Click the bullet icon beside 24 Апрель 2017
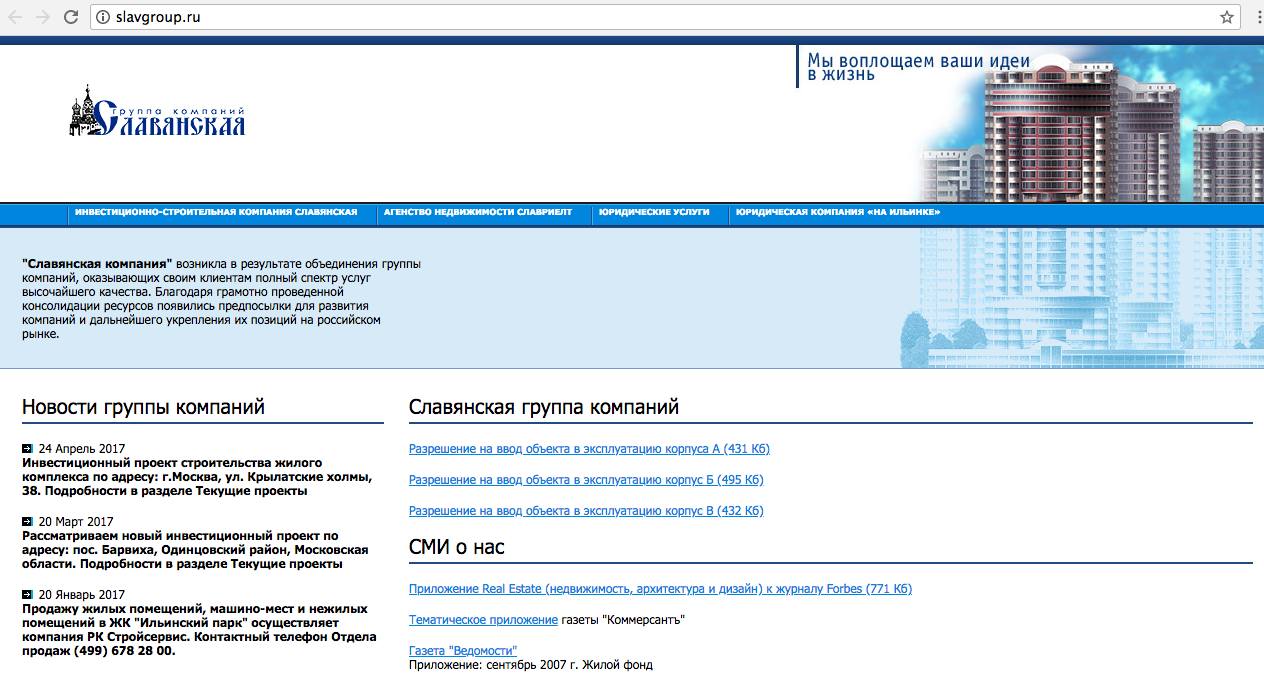 [27, 448]
